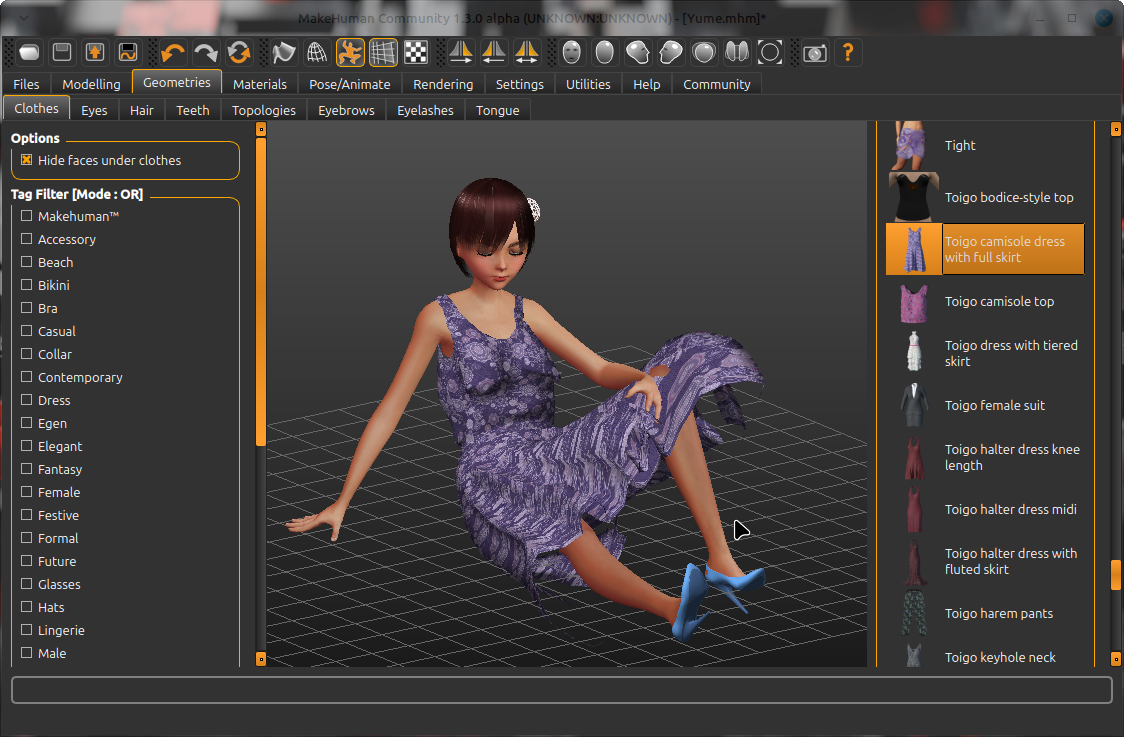
Task: Select the face front view icon
Action: (x=571, y=52)
